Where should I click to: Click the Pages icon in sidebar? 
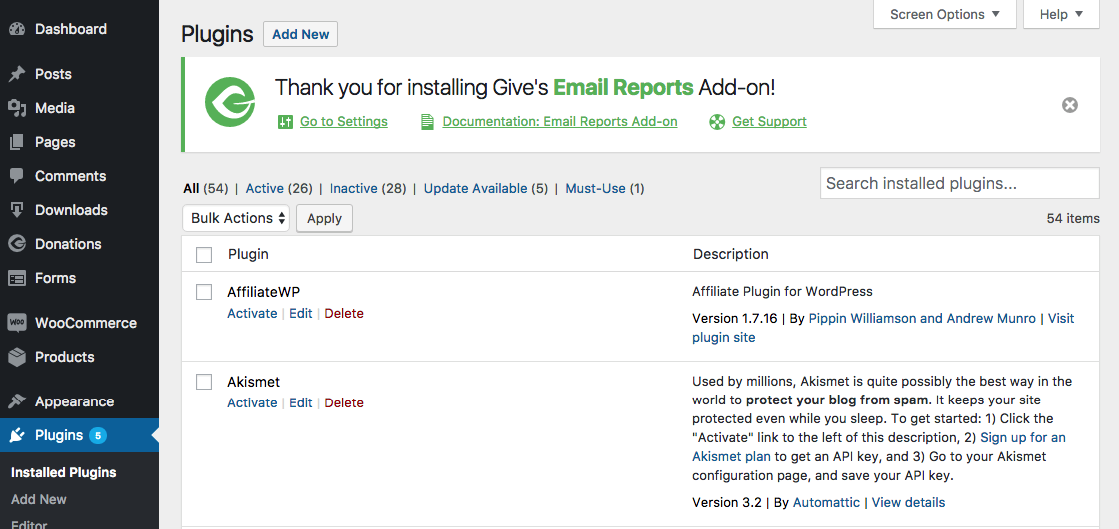(x=17, y=142)
